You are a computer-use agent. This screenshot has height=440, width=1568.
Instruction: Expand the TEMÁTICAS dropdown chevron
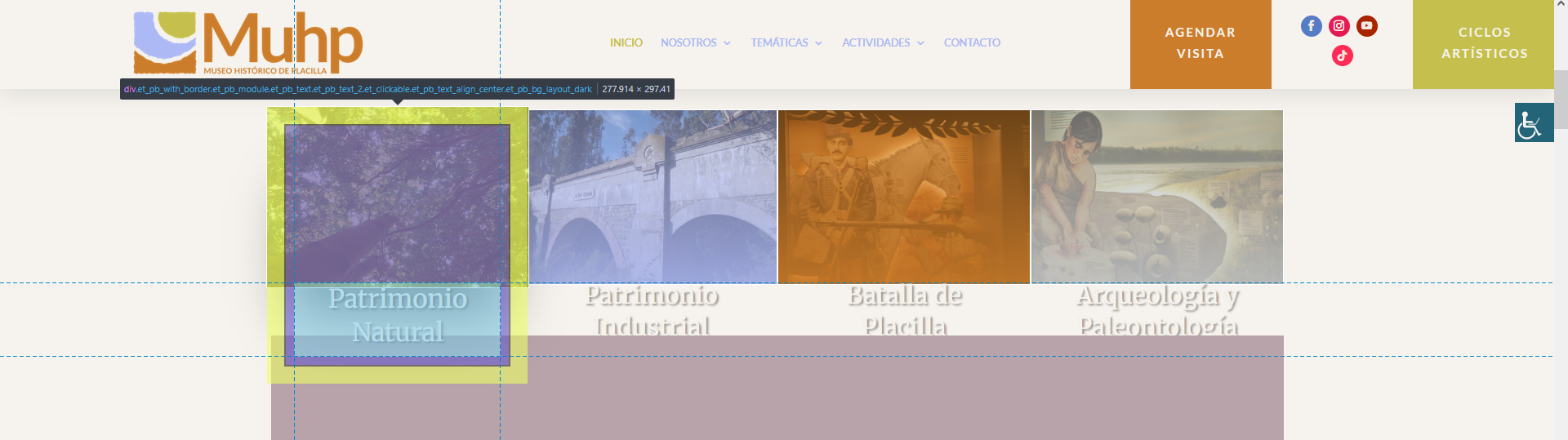coord(818,43)
